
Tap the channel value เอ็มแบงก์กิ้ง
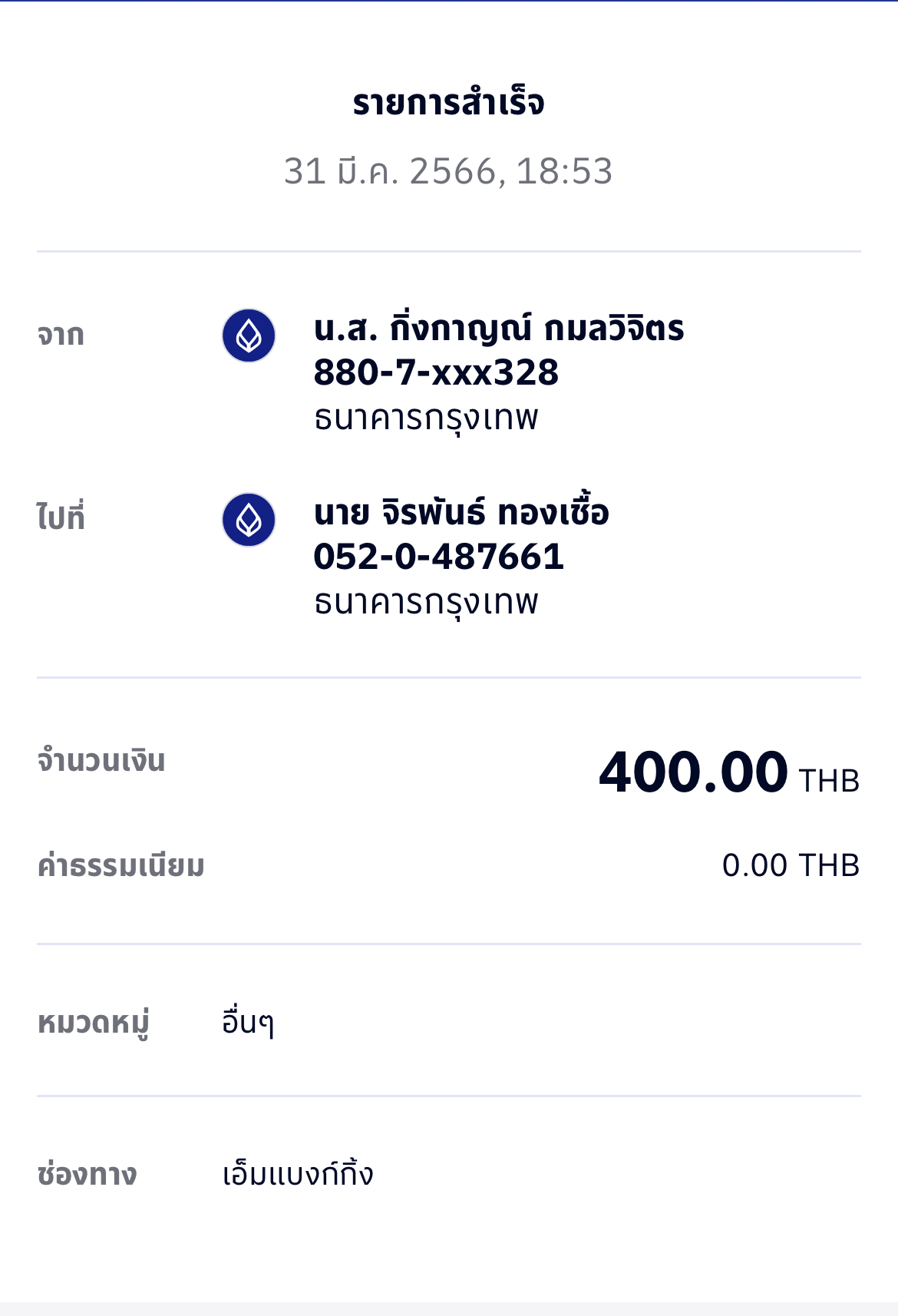(x=298, y=1175)
